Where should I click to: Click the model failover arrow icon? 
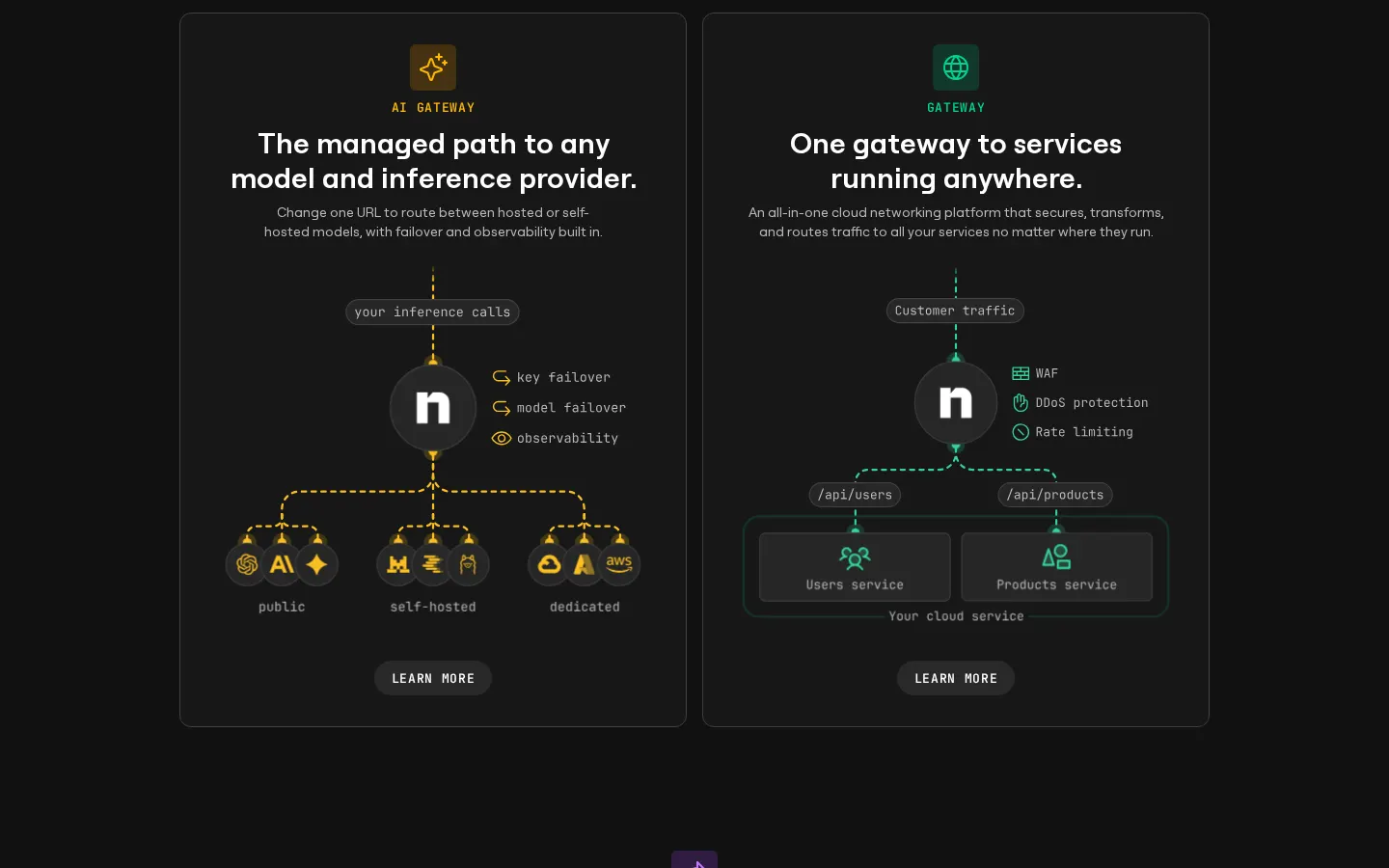click(x=502, y=408)
